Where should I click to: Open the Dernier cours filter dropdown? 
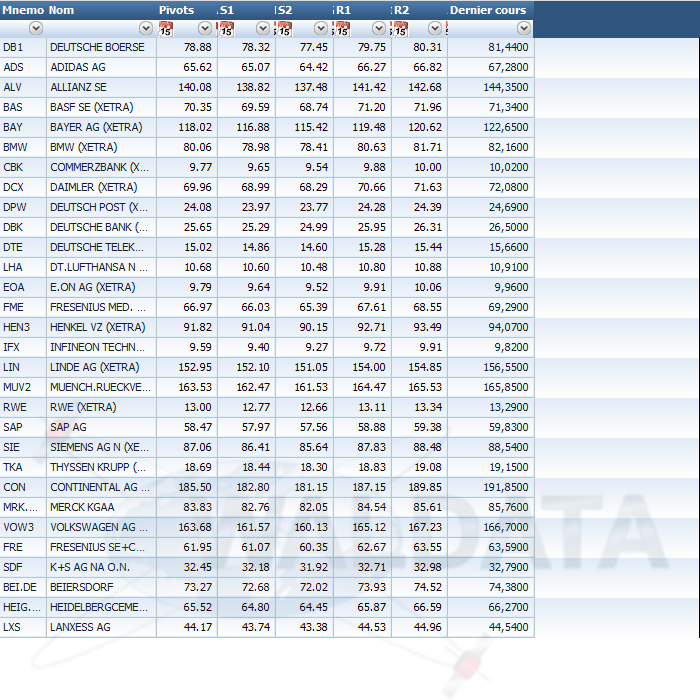[524, 29]
